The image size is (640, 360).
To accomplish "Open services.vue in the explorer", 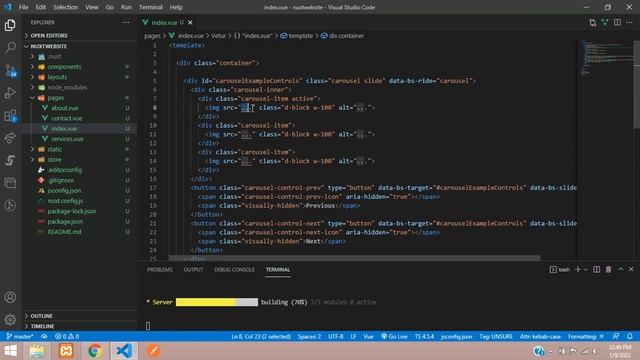I will click(x=67, y=139).
